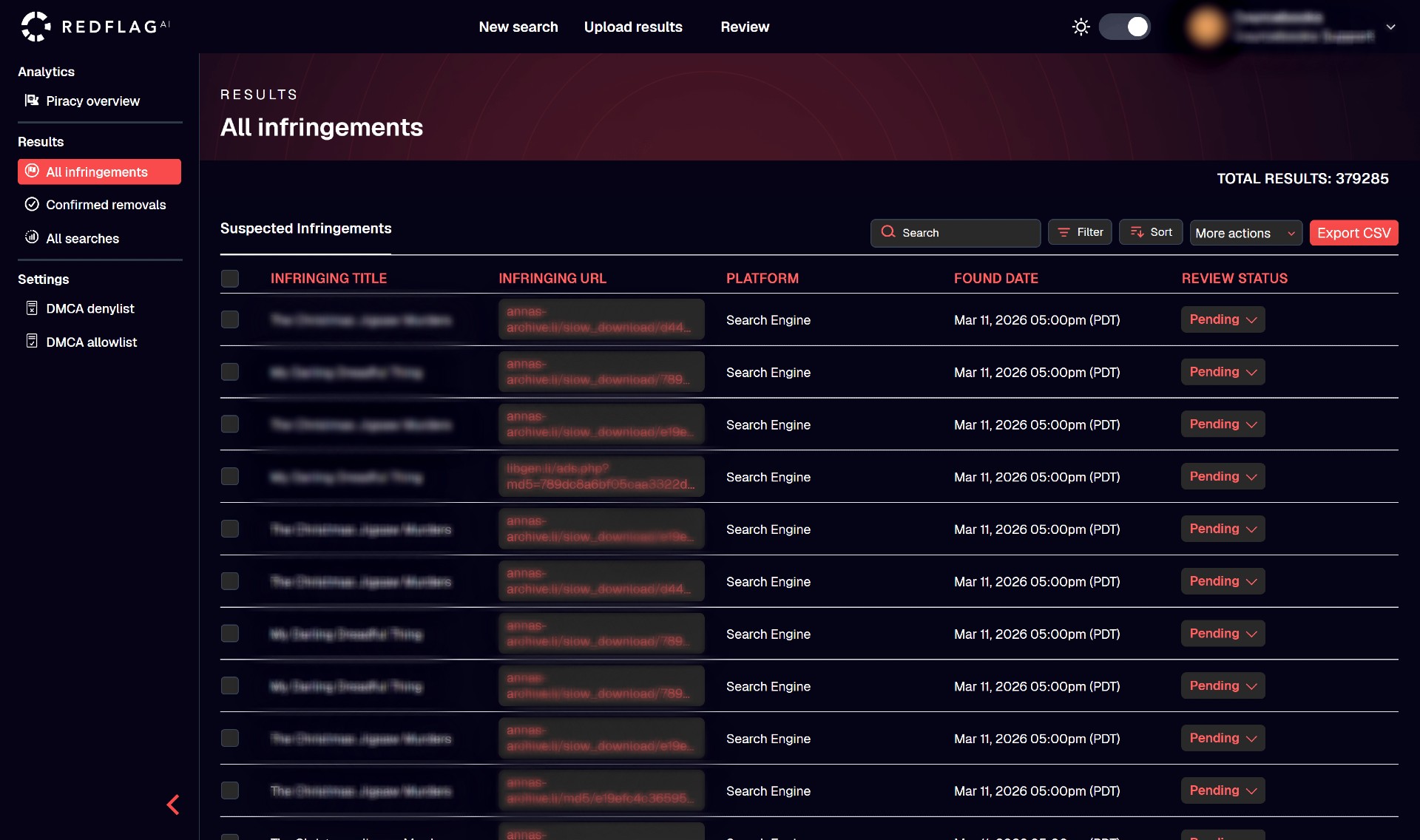Click the sun light-mode icon
This screenshot has height=840, width=1420.
point(1081,27)
